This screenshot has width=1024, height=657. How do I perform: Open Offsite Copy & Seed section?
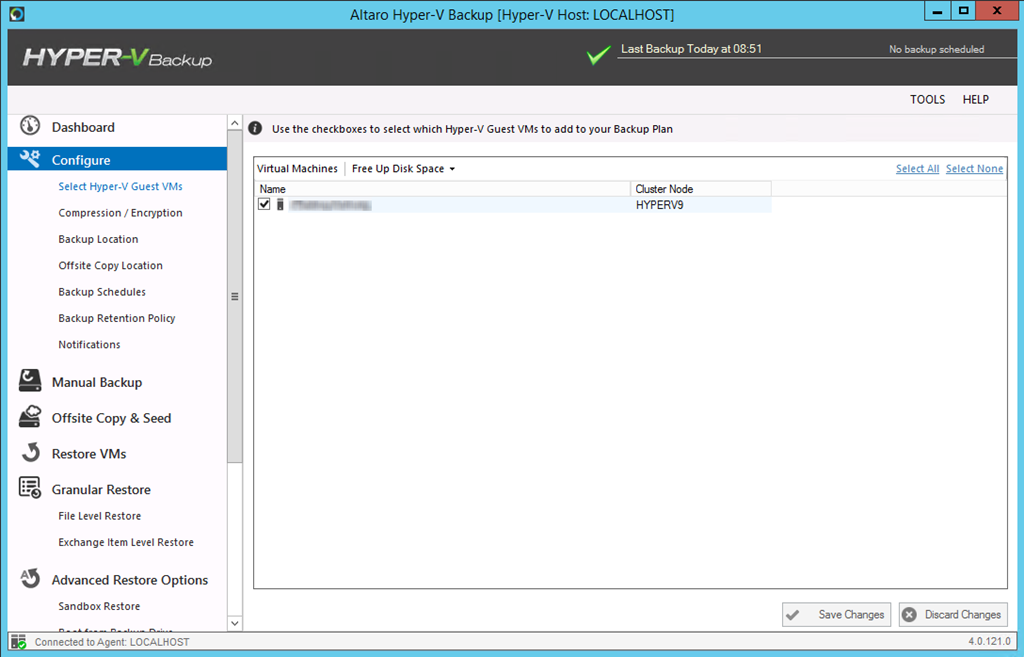(111, 418)
